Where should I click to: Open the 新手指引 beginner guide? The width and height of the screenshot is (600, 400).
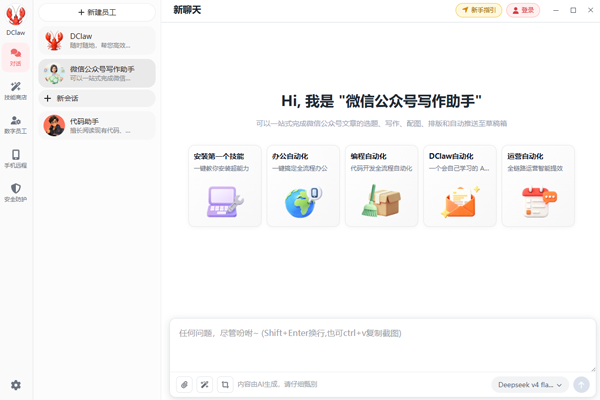(x=478, y=10)
